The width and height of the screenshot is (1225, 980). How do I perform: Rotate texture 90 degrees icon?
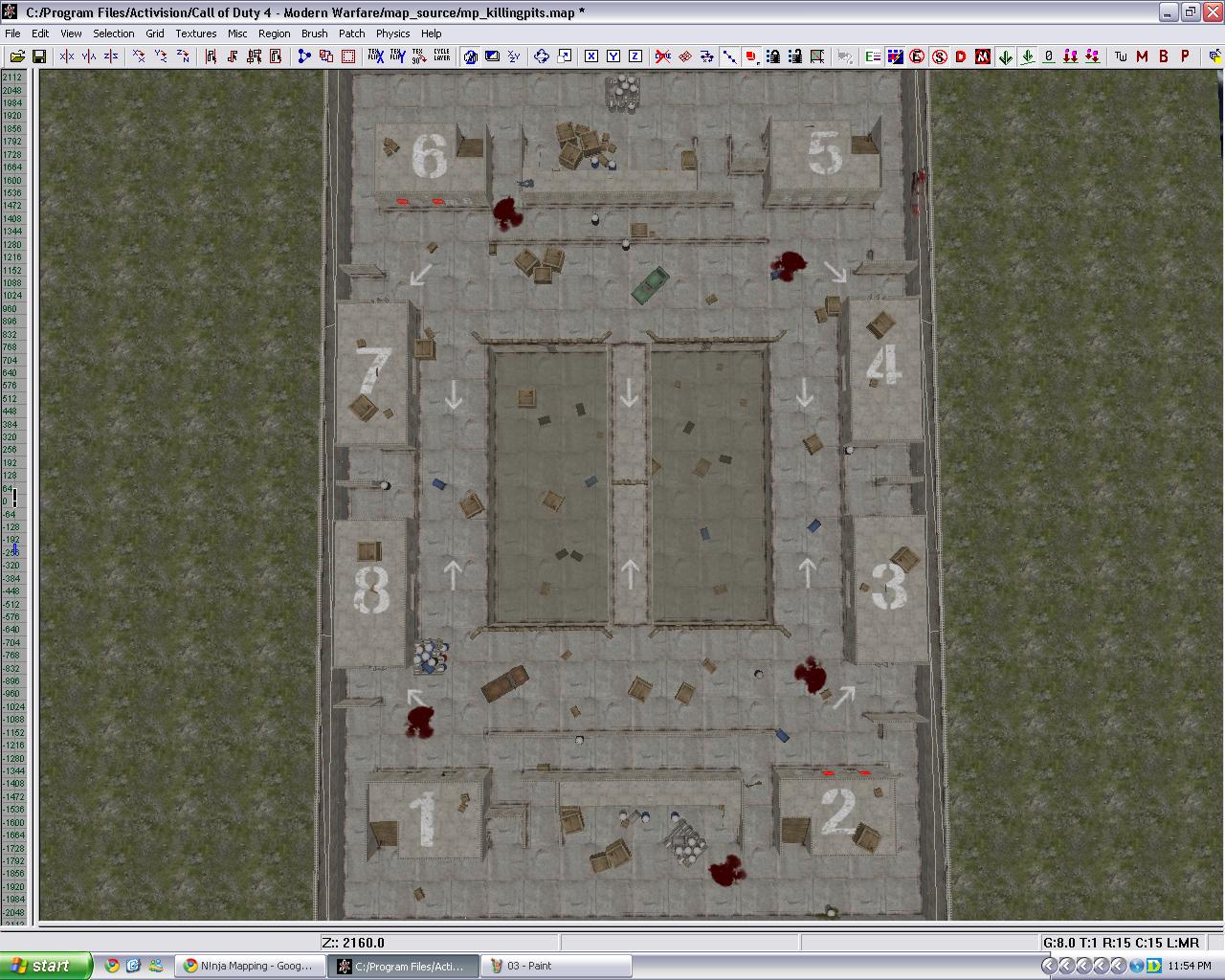click(x=419, y=56)
